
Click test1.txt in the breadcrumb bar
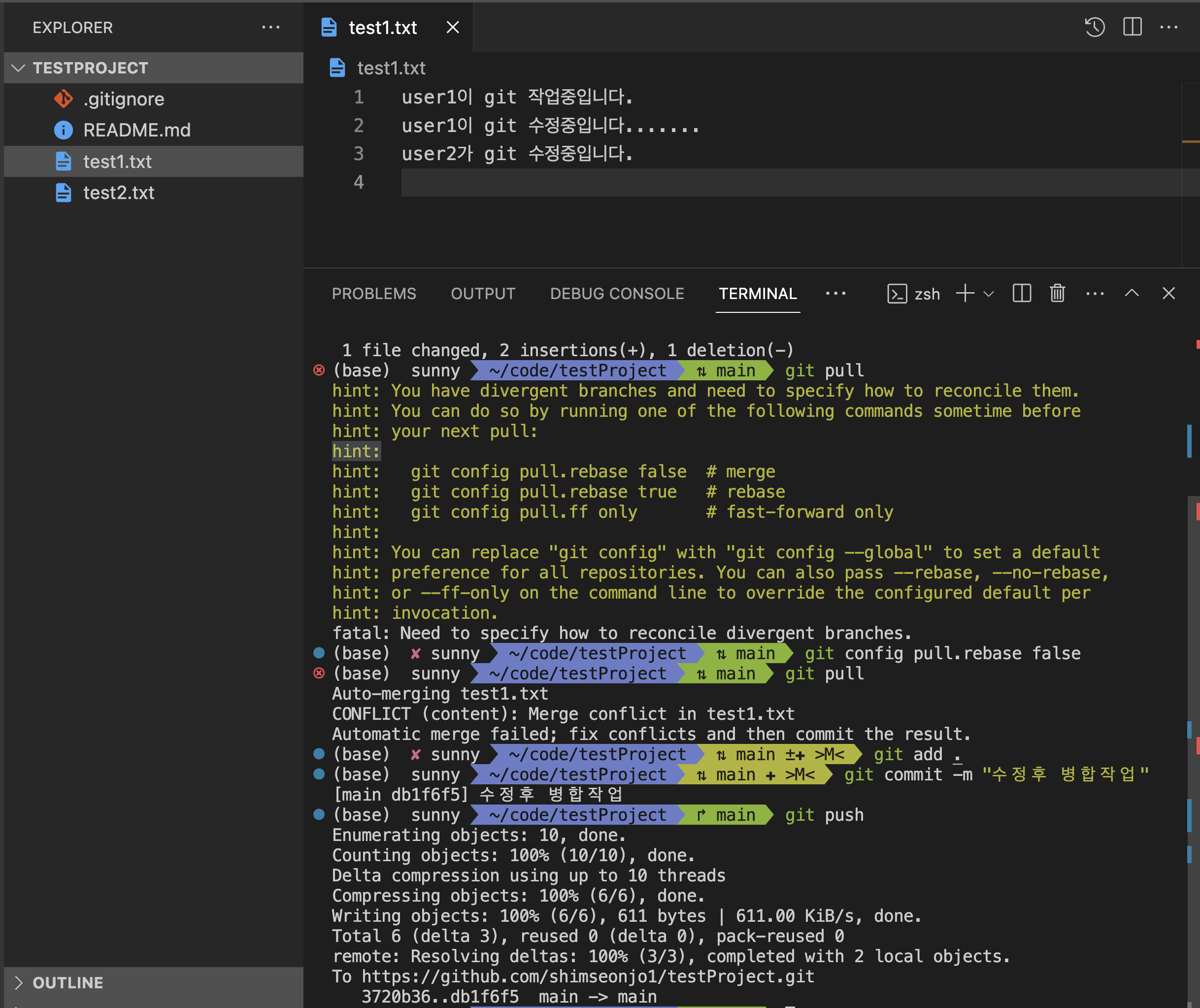(391, 68)
